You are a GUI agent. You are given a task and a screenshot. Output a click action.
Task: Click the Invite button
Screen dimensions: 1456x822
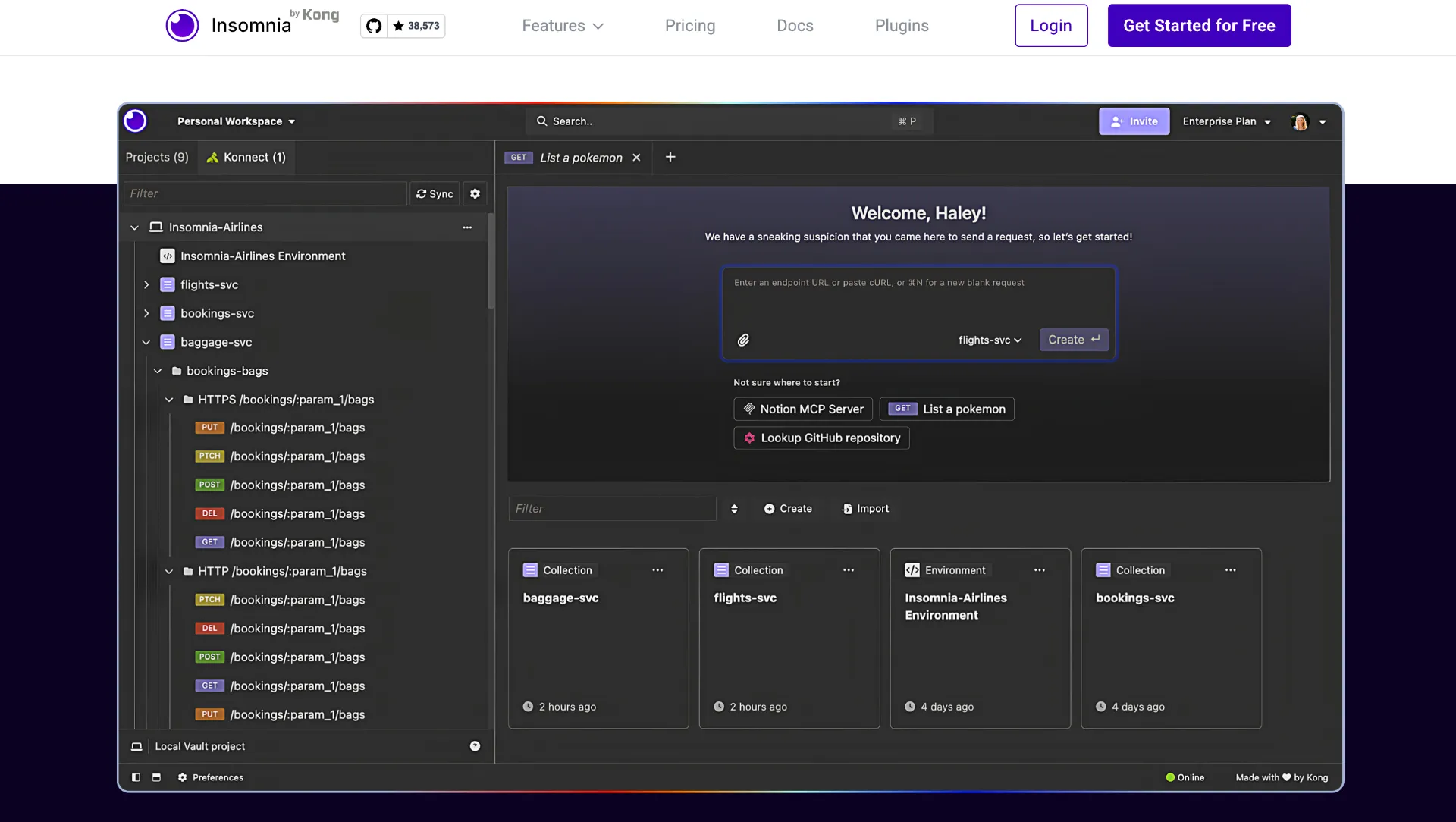(x=1134, y=121)
